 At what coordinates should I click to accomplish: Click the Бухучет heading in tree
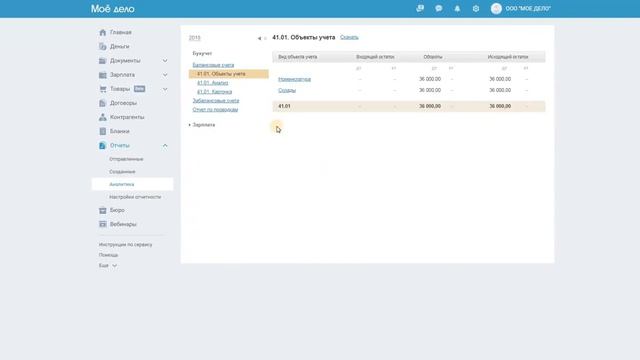coord(202,53)
